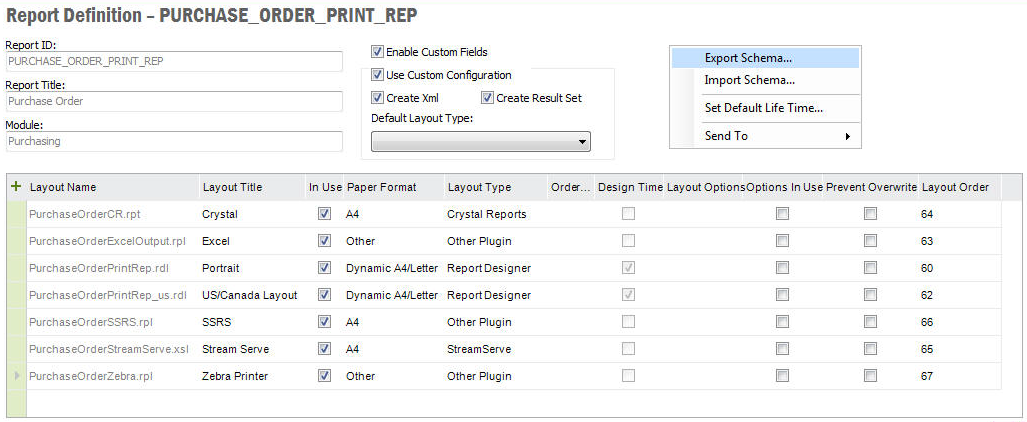Select Export Schema from context menu

[748, 58]
